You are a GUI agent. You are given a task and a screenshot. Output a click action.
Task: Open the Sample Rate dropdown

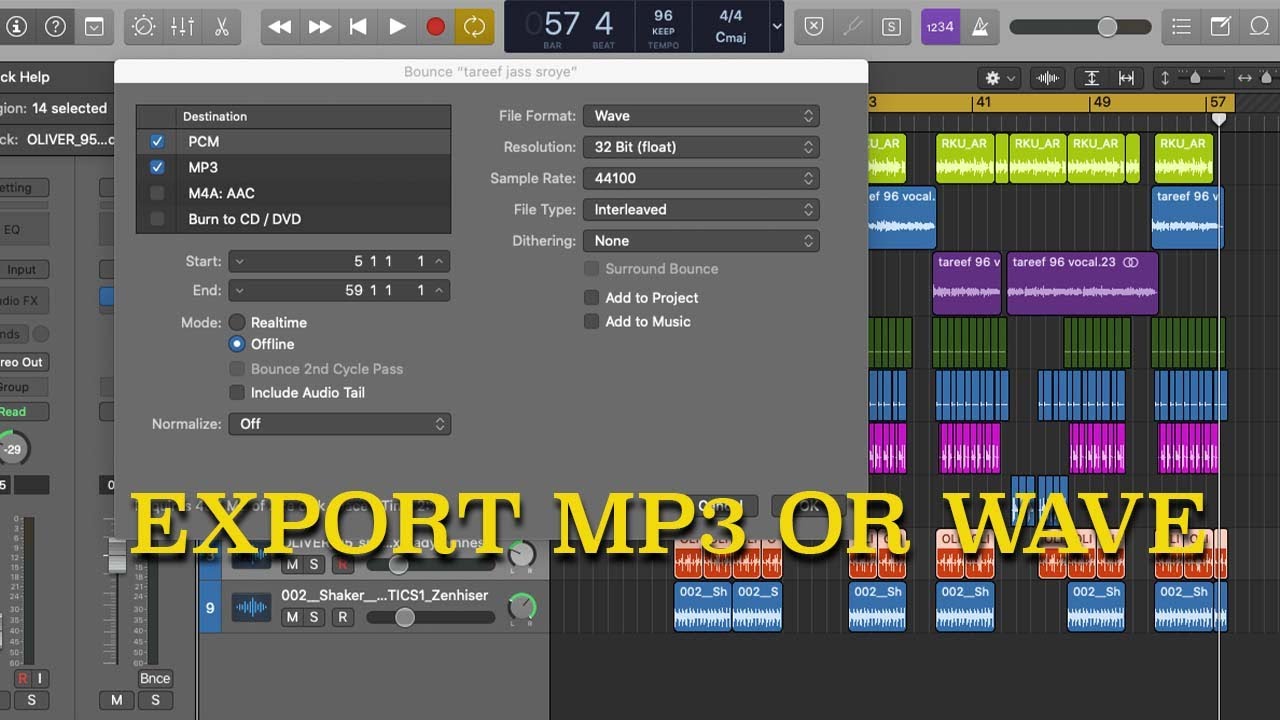[701, 178]
